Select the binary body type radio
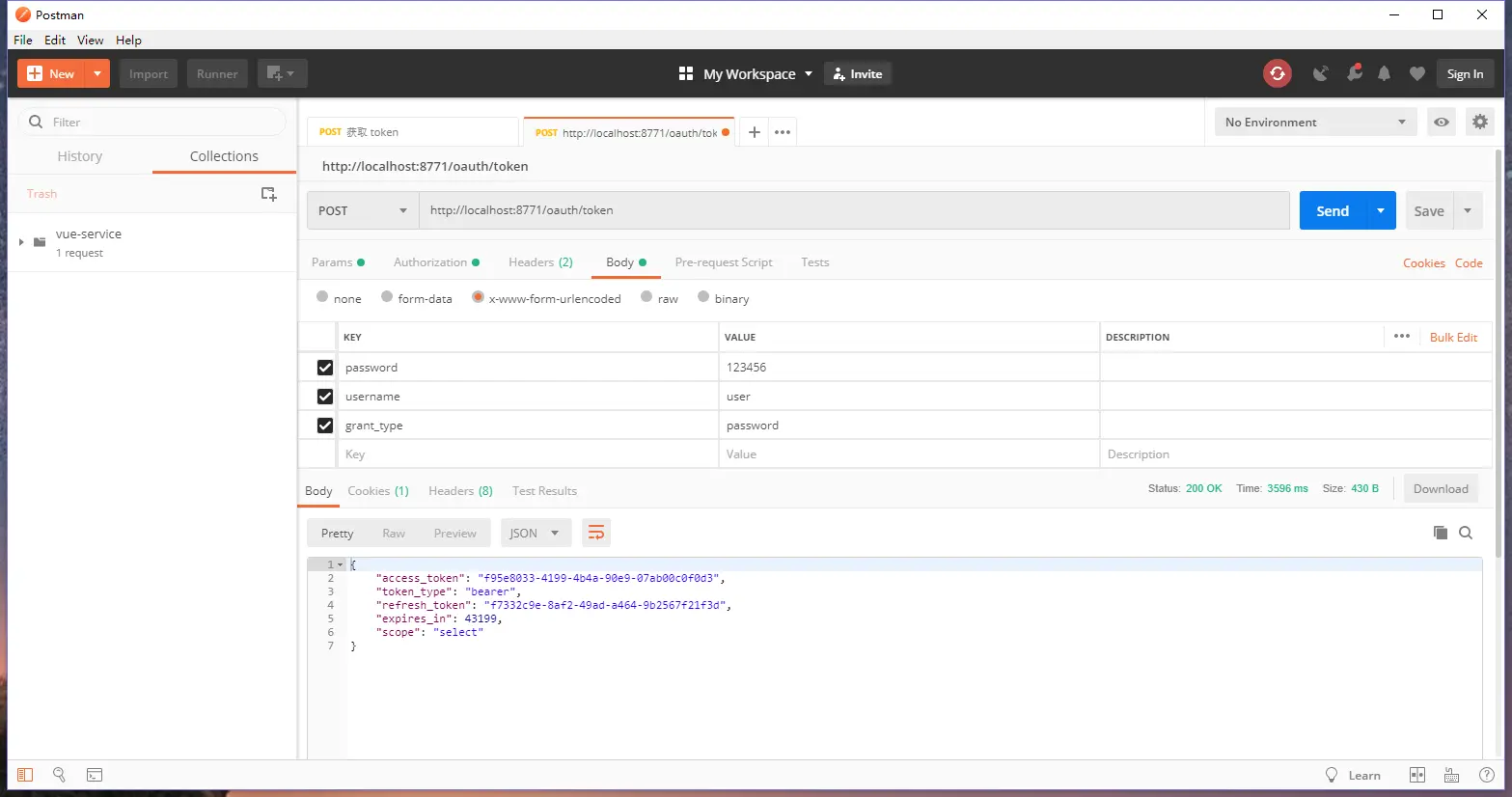This screenshot has width=1512, height=797. coord(703,297)
